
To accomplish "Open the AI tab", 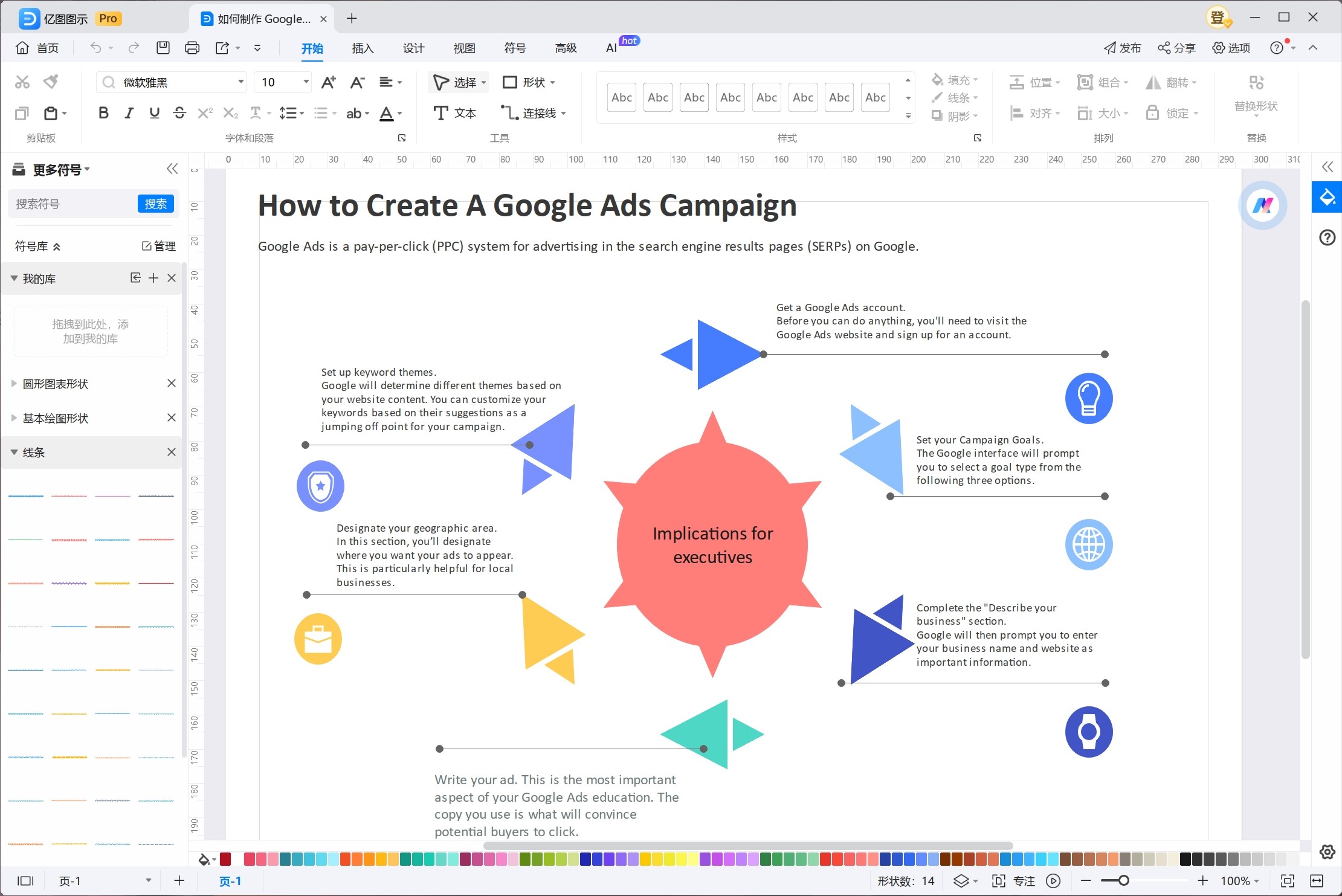I will (x=611, y=48).
